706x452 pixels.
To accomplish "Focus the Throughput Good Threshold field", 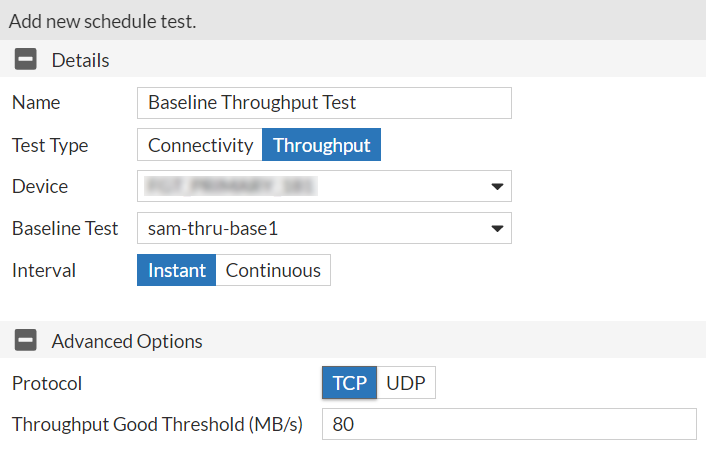I will click(509, 424).
